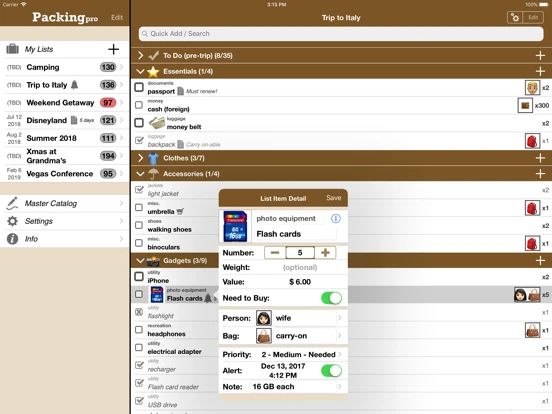Tap the Value $ 6.00 field
552x414 pixels.
click(300, 282)
